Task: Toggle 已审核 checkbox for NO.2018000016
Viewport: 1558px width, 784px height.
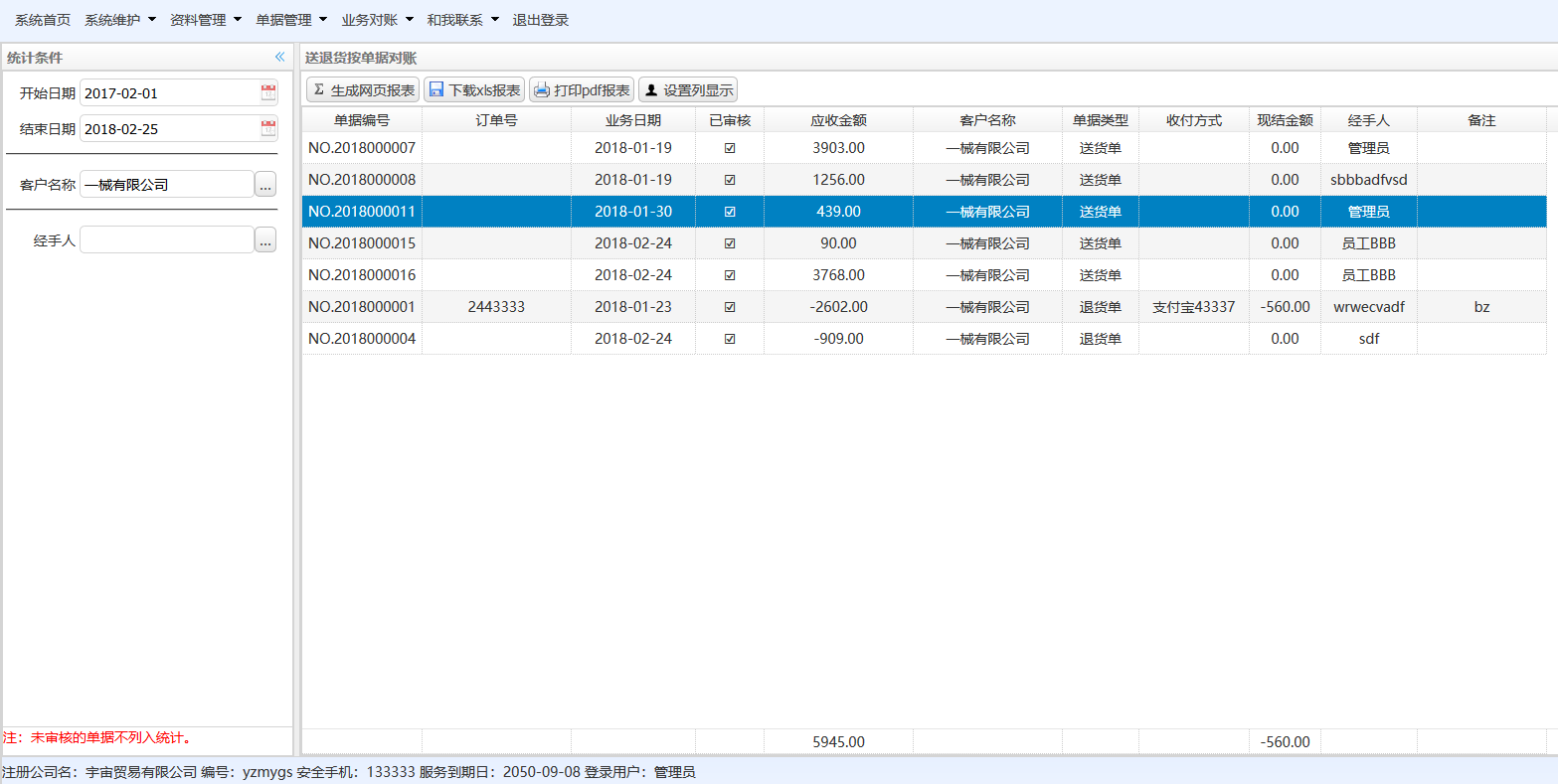Action: click(x=730, y=275)
